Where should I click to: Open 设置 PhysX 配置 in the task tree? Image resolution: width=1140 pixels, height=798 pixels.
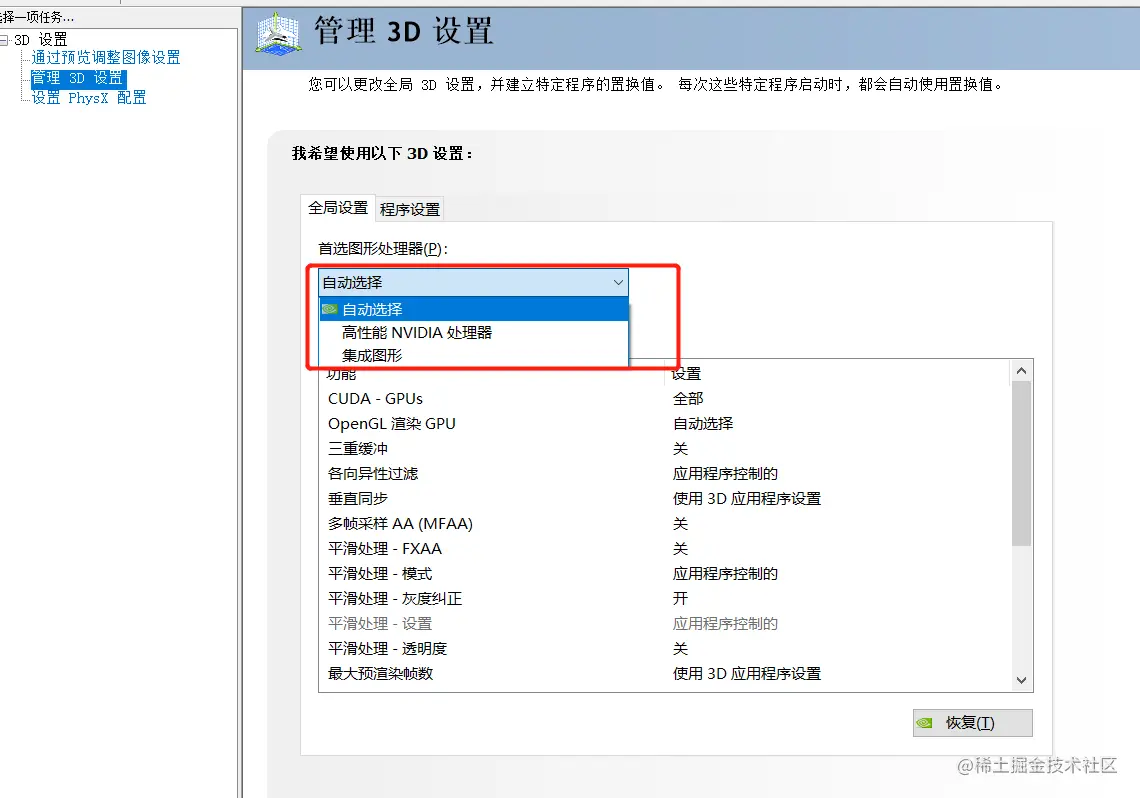click(89, 97)
